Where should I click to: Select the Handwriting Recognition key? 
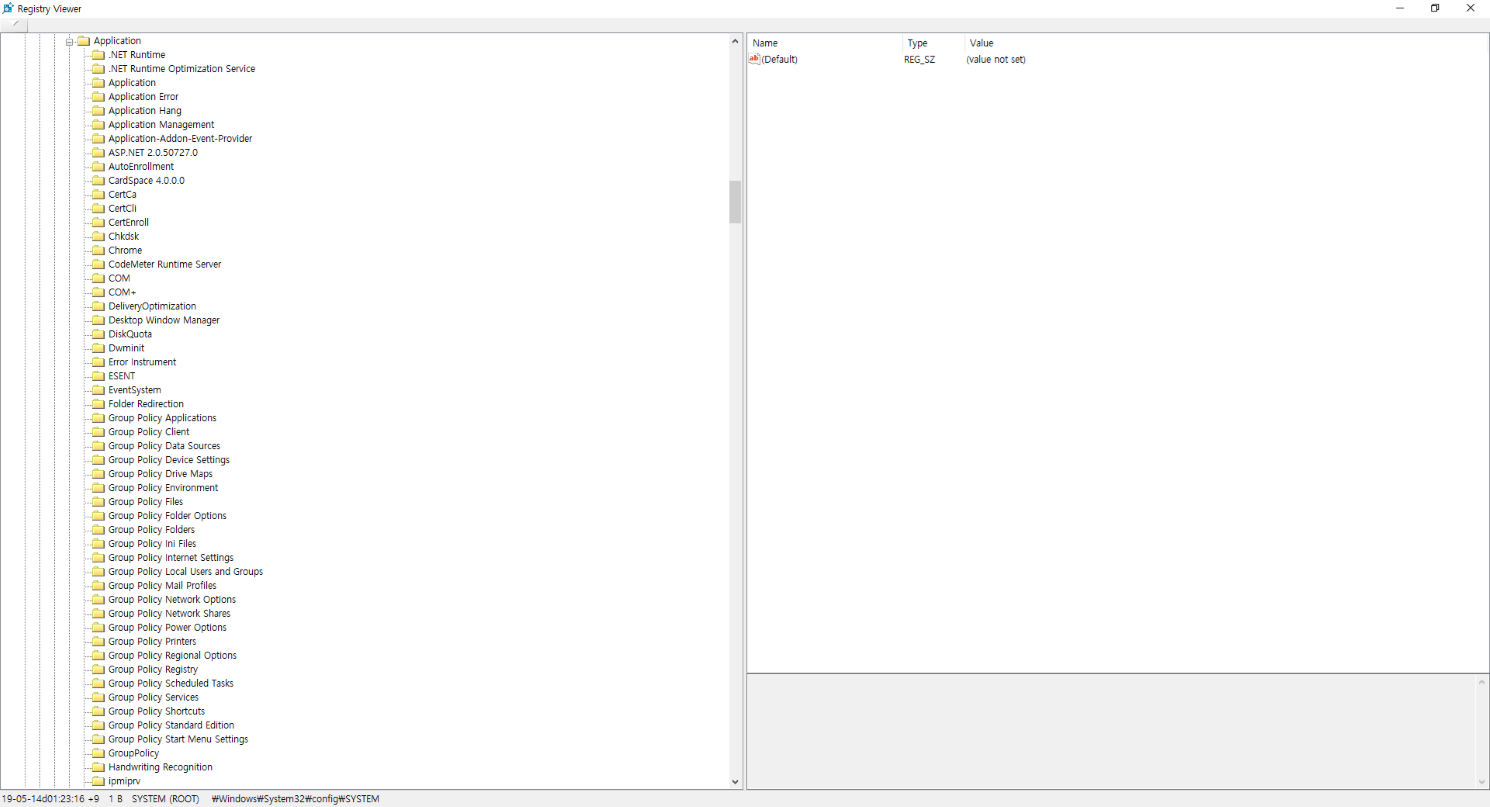[x=160, y=768]
